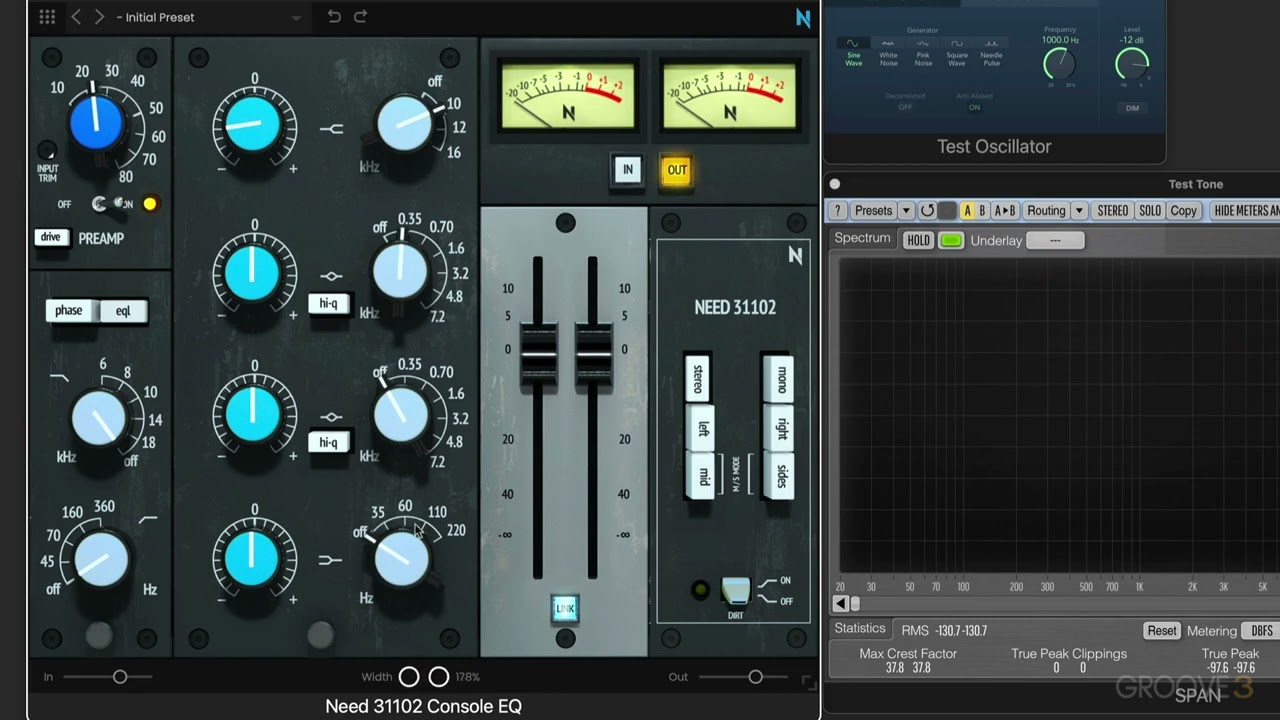Select the Statistics tab in SPAN
Viewport: 1280px width, 720px height.
[860, 628]
